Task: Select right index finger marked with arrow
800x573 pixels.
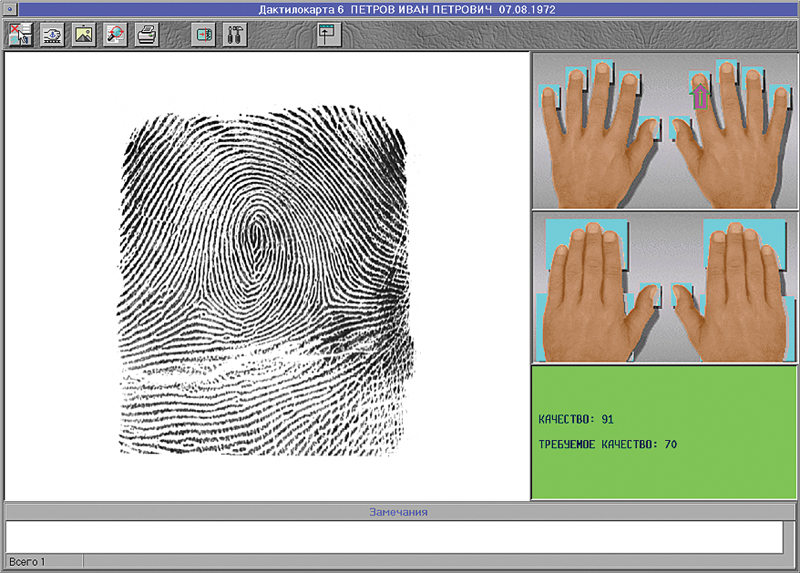Action: tap(700, 95)
